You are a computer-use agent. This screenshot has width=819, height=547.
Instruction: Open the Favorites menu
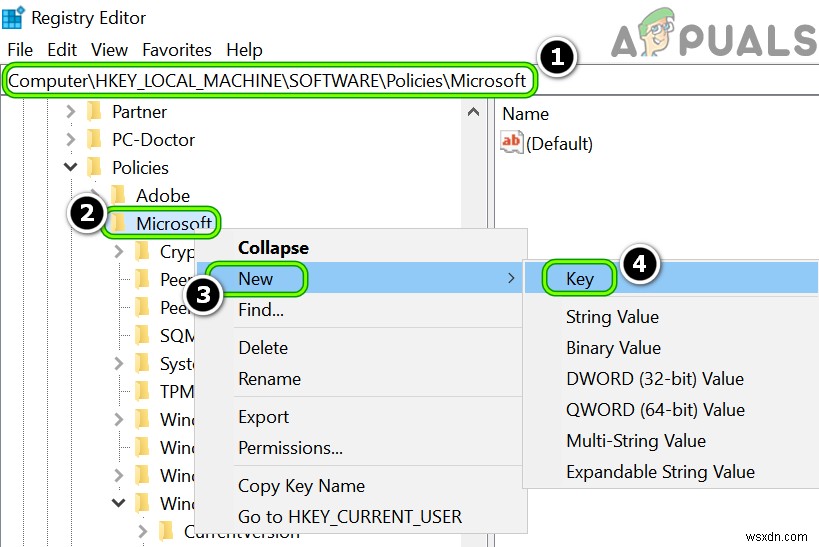click(x=177, y=50)
